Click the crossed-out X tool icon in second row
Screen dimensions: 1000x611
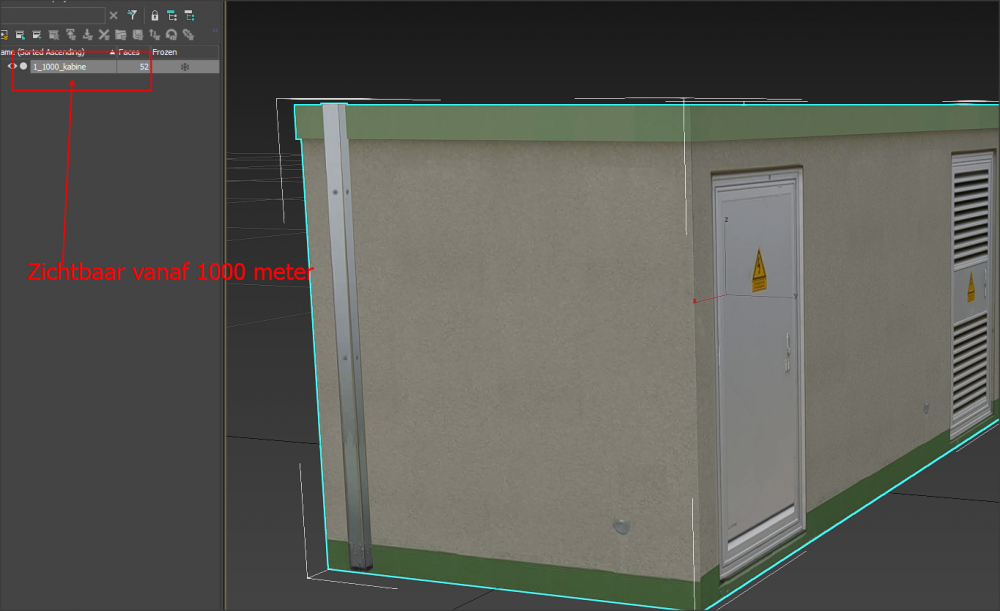[104, 34]
